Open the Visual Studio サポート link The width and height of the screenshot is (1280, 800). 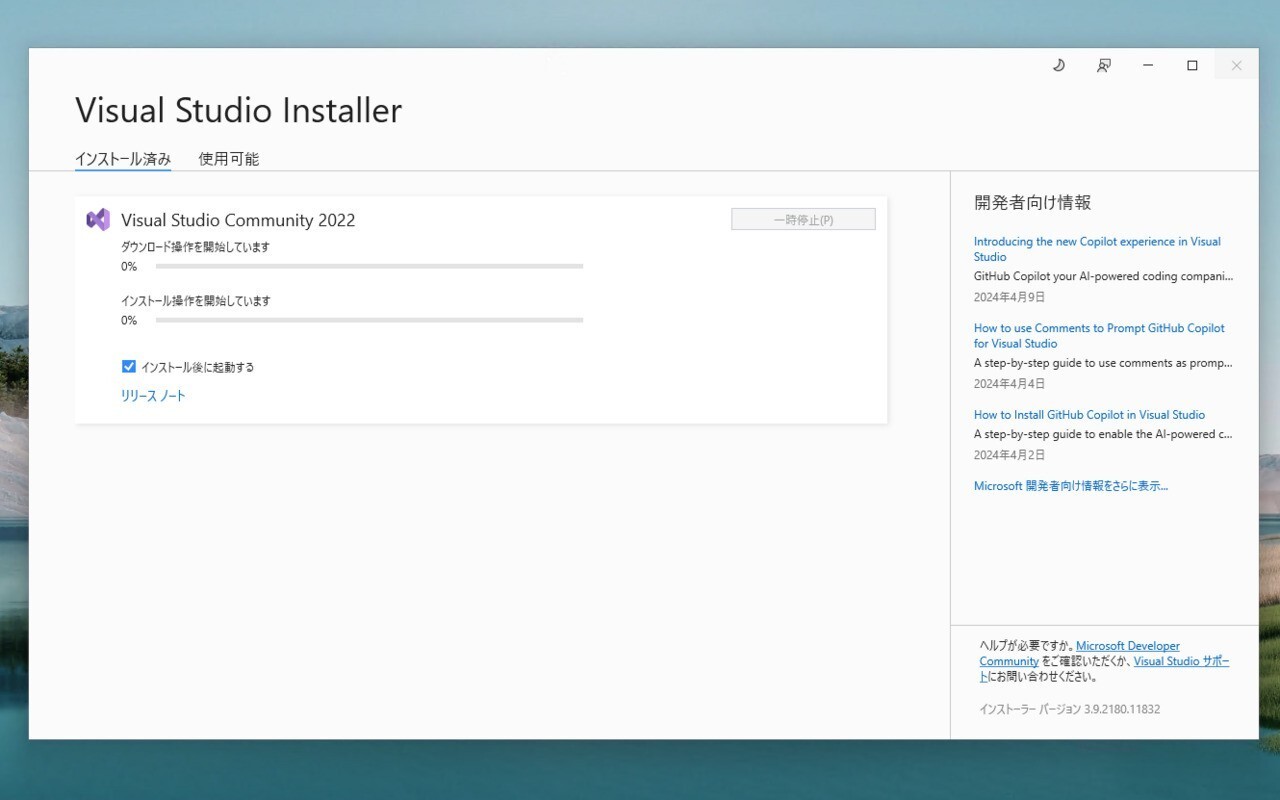pos(1182,661)
